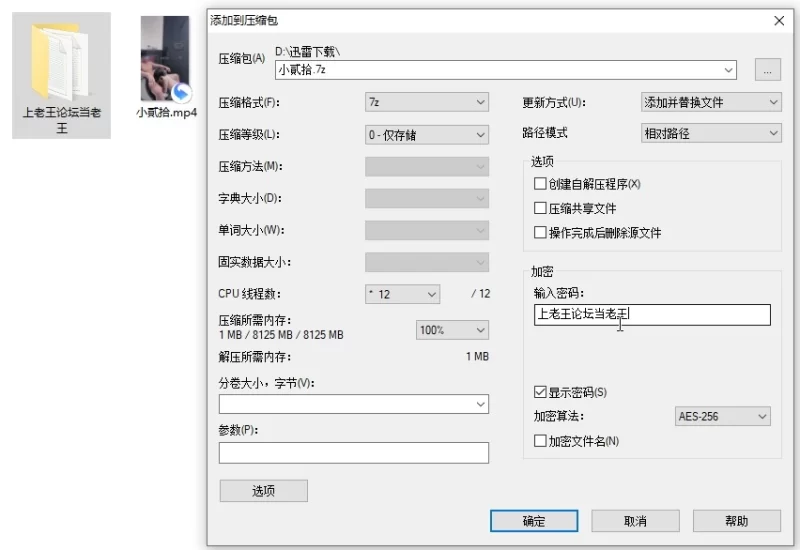800x550 pixels.
Task: Close the 添加到压缩包 dialog
Action: pos(779,20)
